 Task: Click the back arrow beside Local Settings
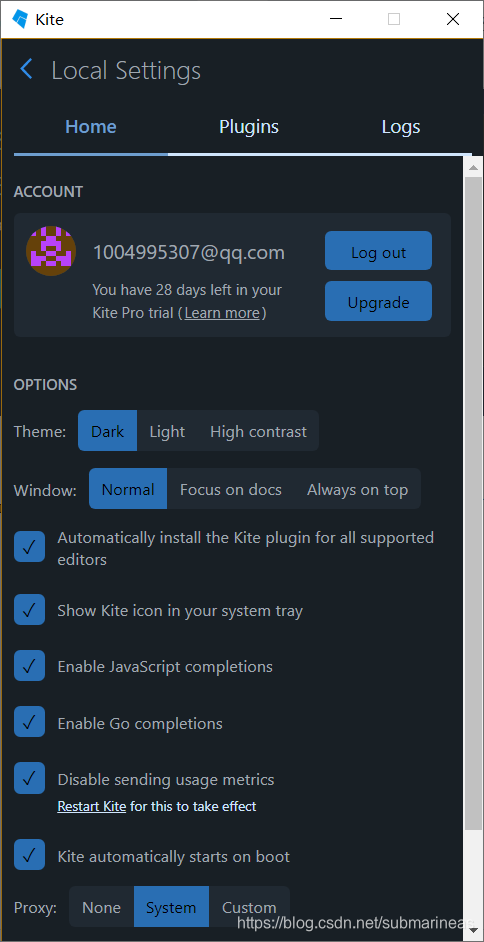(26, 69)
